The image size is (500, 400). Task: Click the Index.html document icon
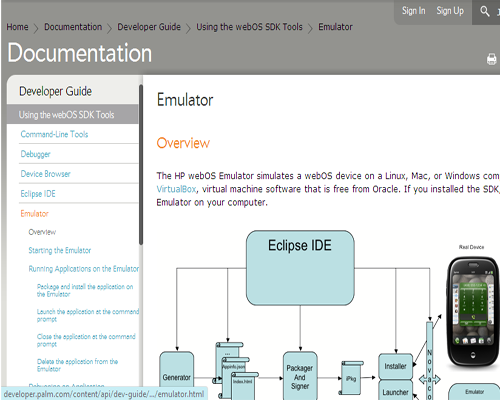pyautogui.click(x=244, y=385)
